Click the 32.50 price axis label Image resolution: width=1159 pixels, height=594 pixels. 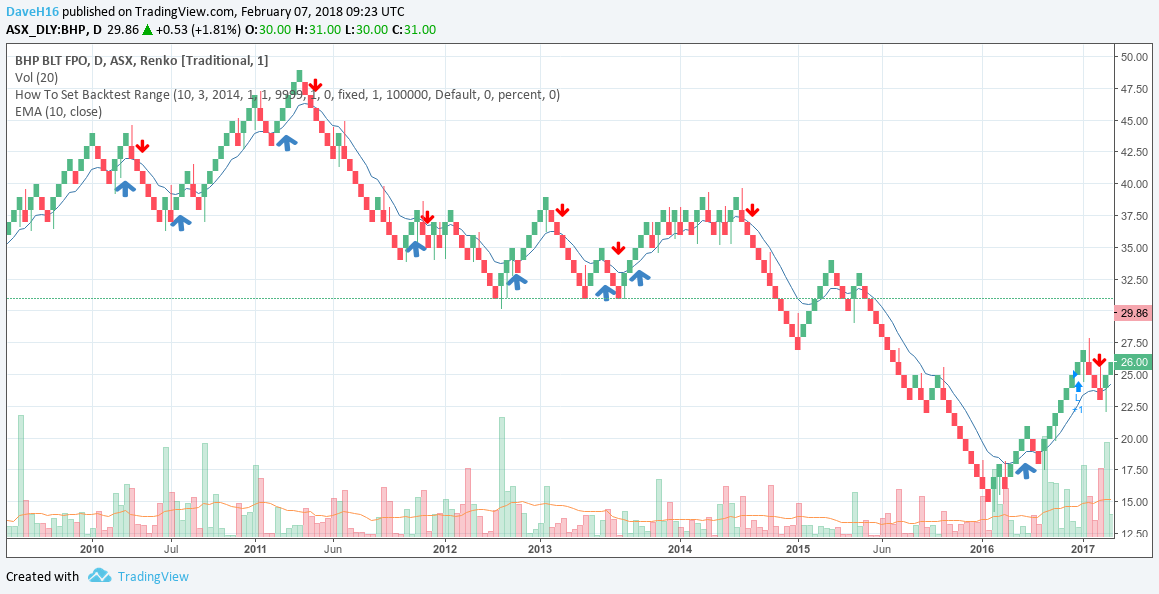[x=1135, y=280]
